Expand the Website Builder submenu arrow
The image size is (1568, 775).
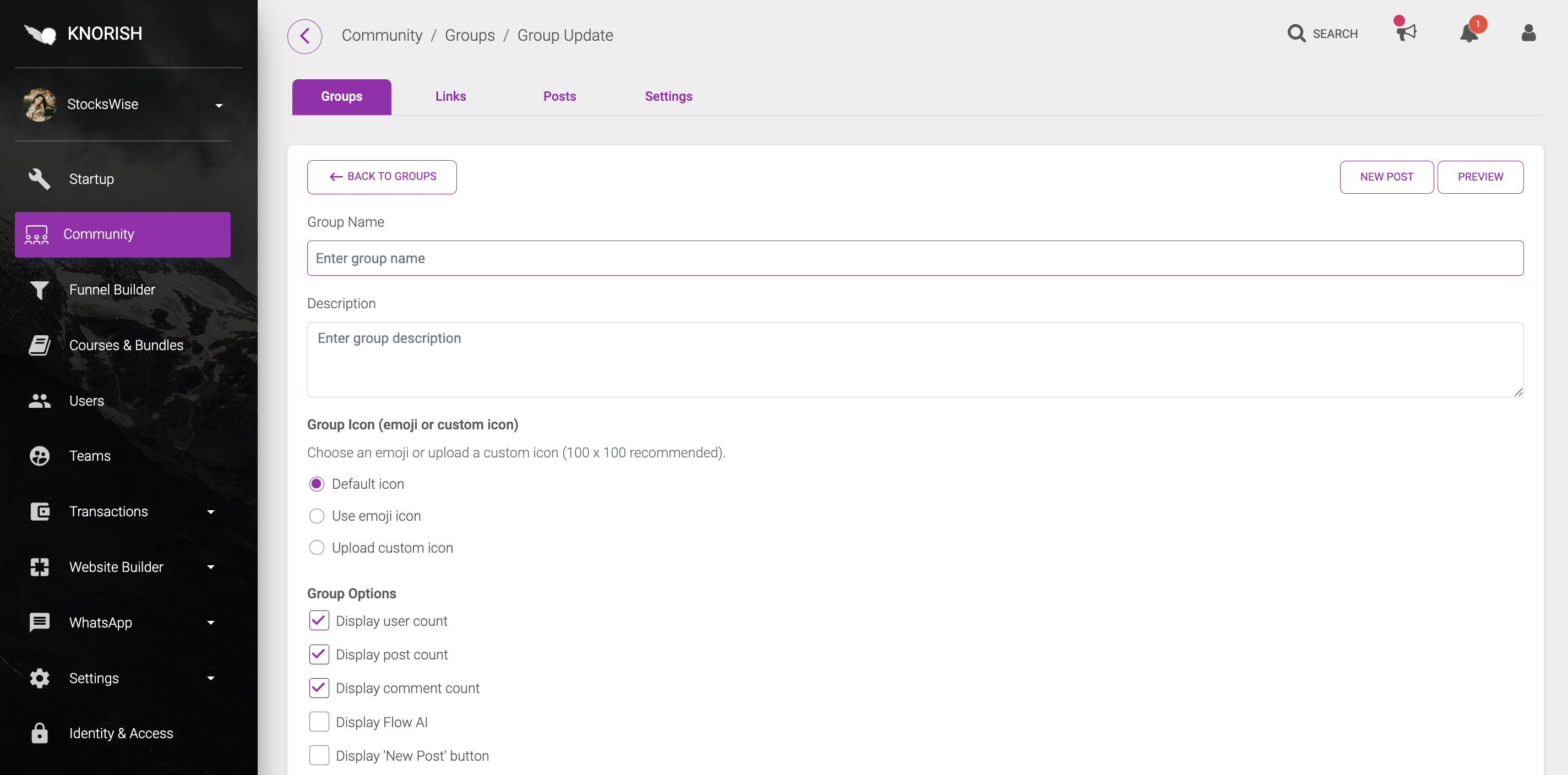[211, 567]
